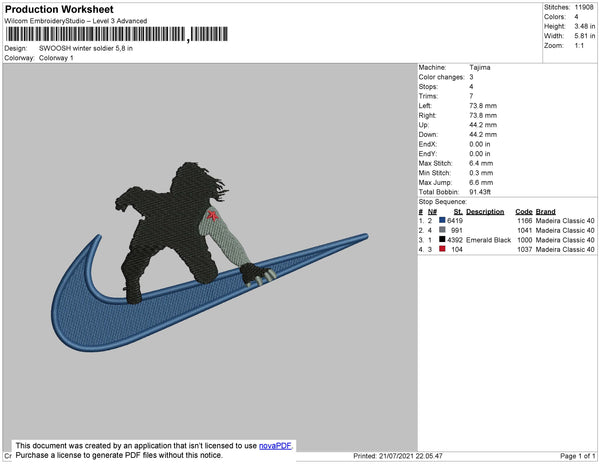Click 'Wilcom EmbroideryStudio – Level 3 Advanced' text
Screen dimensions: 600x464
tap(76, 21)
